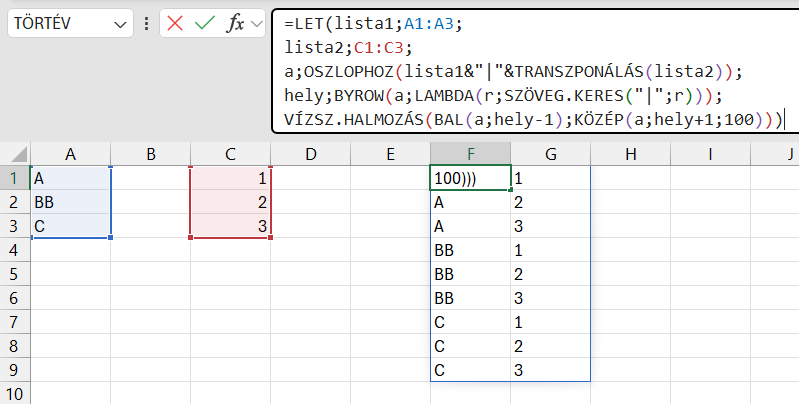Viewport: 799px width, 404px height.
Task: Click cell F1 showing 100)))
Action: pos(470,177)
